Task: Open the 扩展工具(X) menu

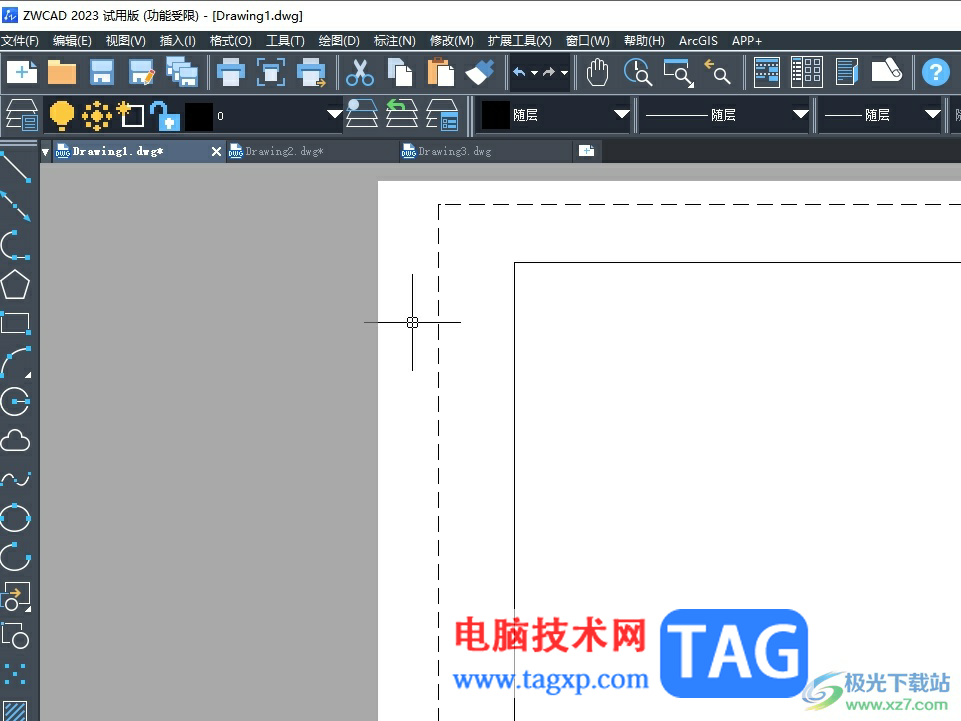Action: (x=520, y=40)
